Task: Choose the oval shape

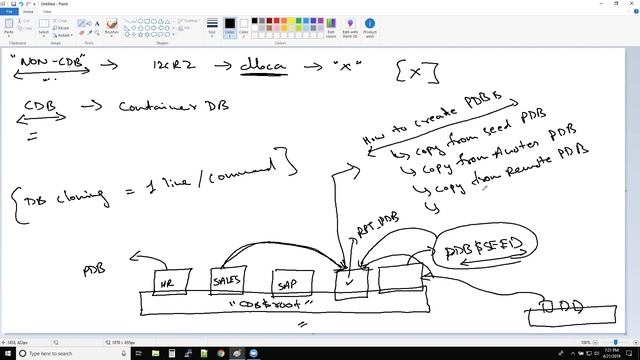Action: click(140, 21)
